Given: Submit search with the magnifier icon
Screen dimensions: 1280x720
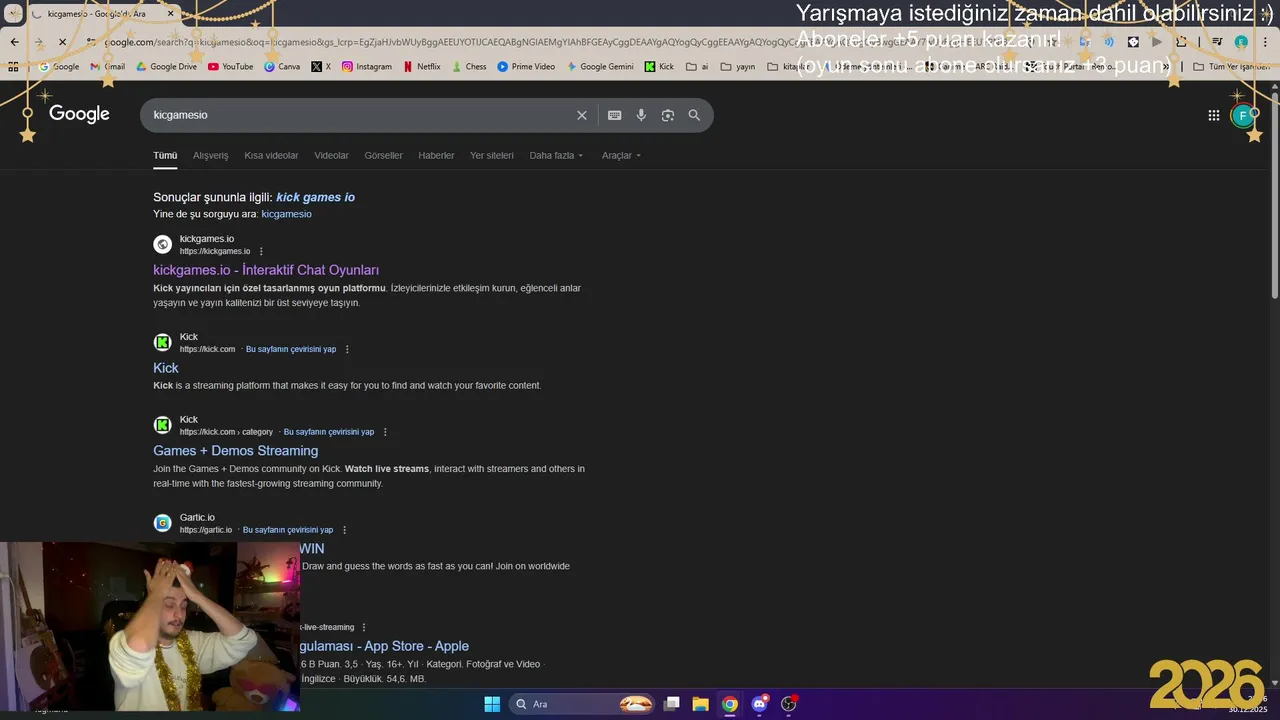Looking at the screenshot, I should [694, 115].
